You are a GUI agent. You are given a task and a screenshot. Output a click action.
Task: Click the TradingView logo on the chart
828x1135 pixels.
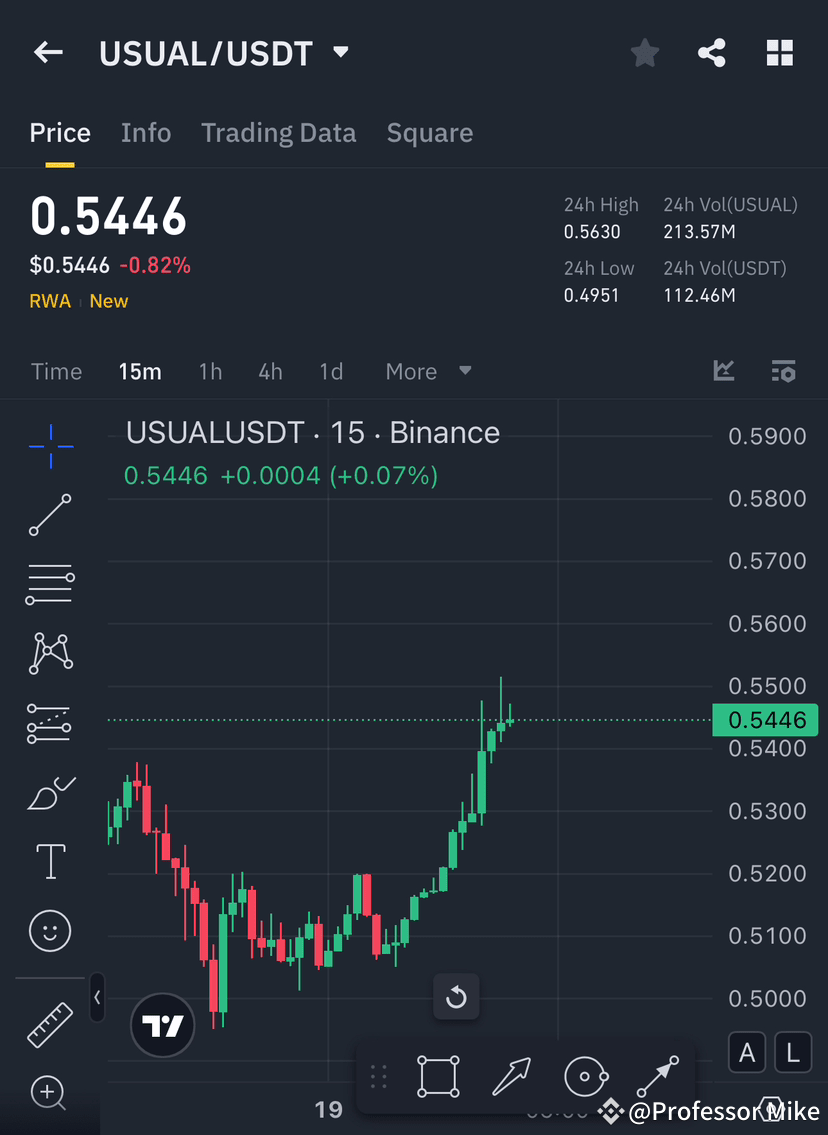click(x=162, y=1025)
